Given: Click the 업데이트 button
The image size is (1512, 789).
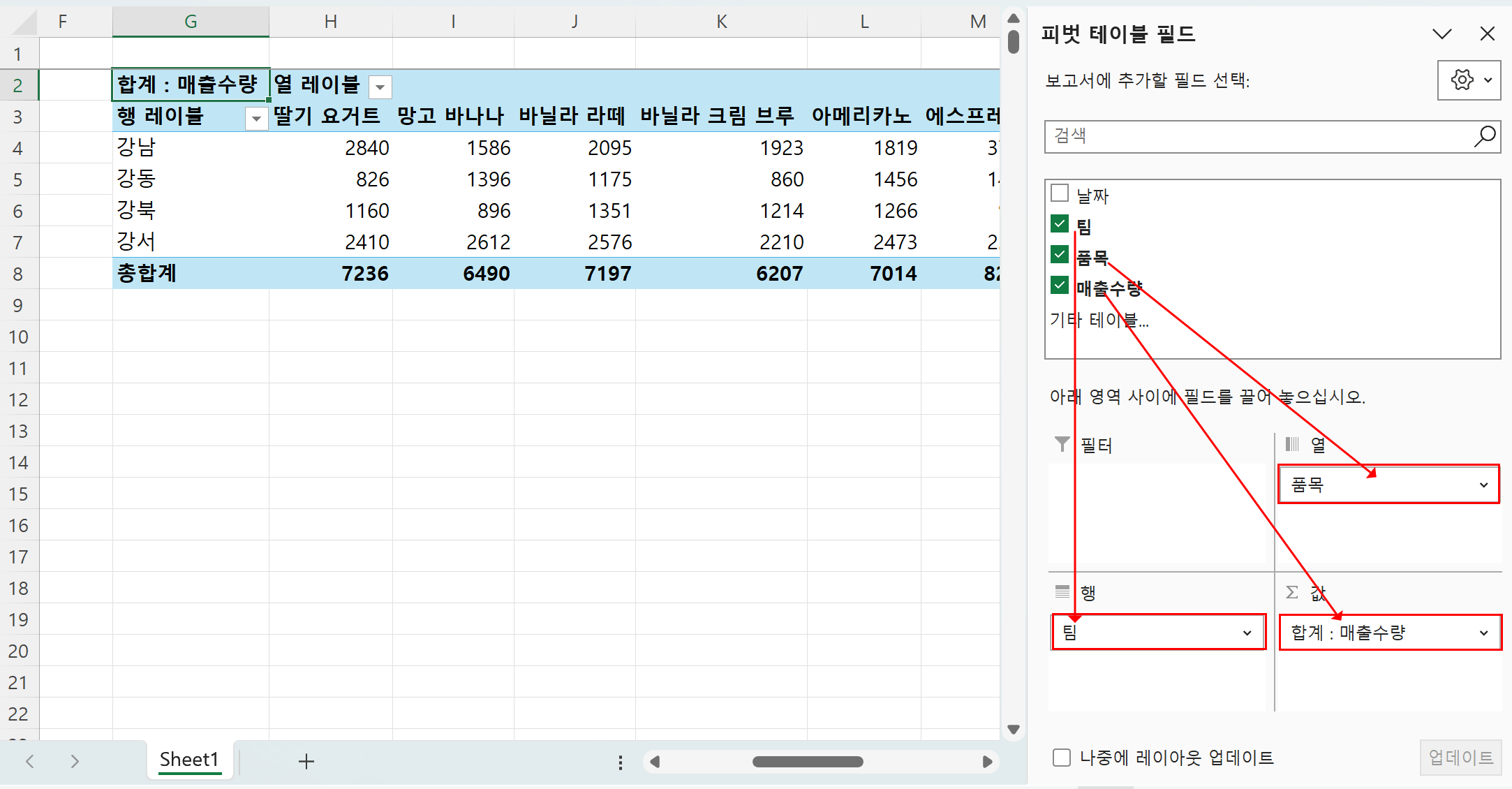Looking at the screenshot, I should (x=1460, y=758).
